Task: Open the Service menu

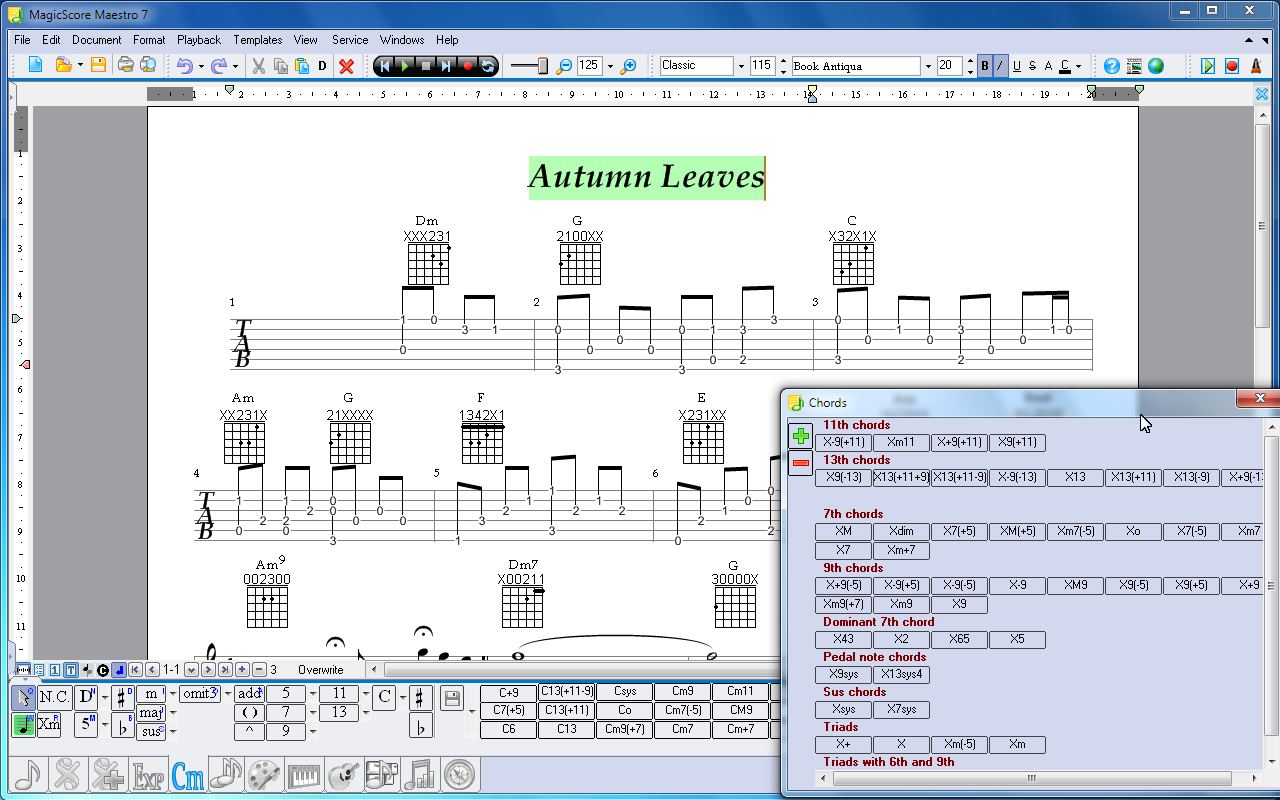Action: 350,40
